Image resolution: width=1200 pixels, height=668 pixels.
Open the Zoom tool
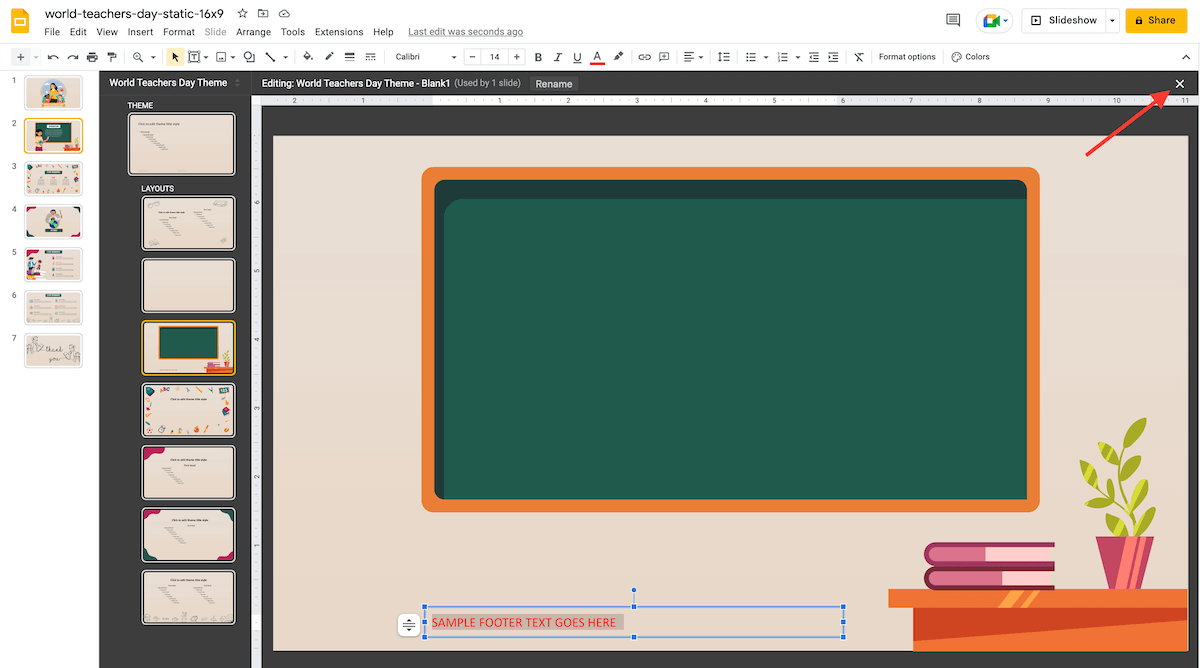pos(139,57)
